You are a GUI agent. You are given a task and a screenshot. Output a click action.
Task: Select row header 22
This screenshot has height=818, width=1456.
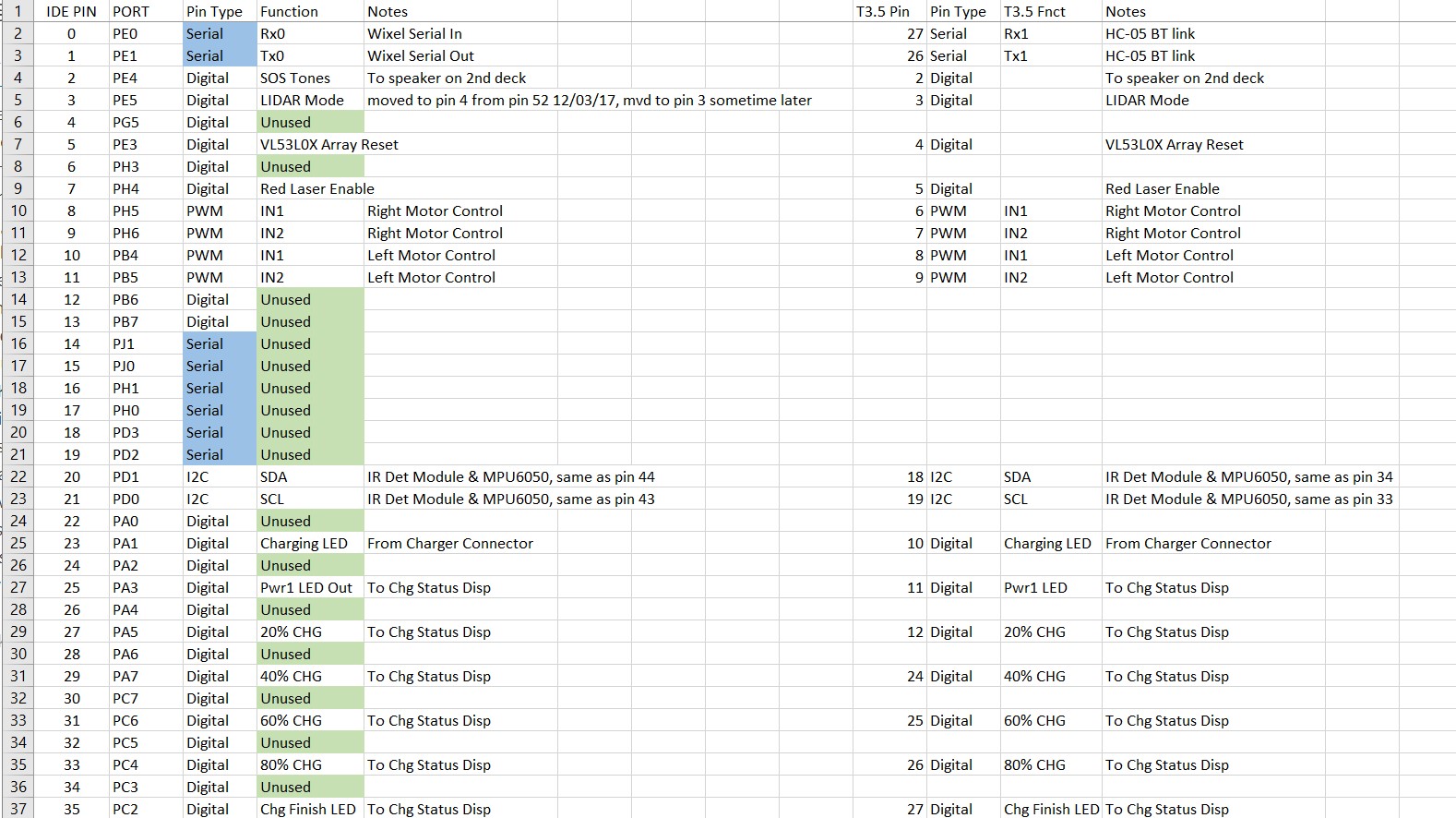pyautogui.click(x=18, y=476)
